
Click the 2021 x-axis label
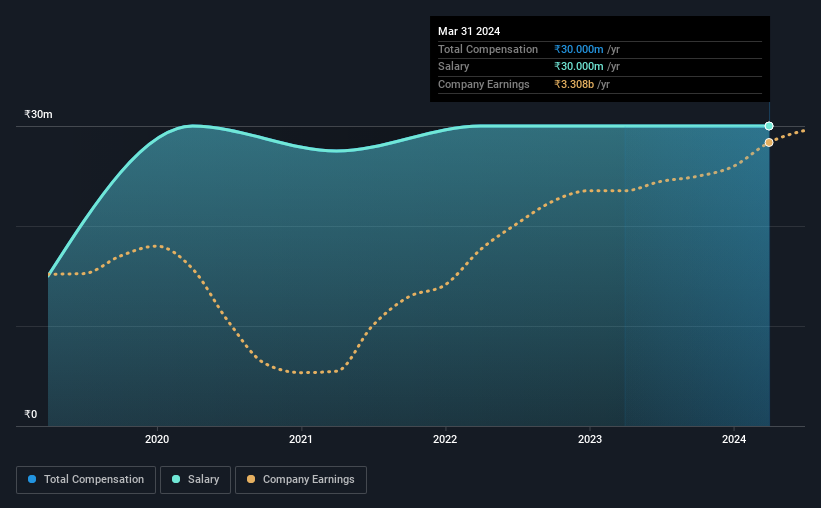tap(301, 439)
